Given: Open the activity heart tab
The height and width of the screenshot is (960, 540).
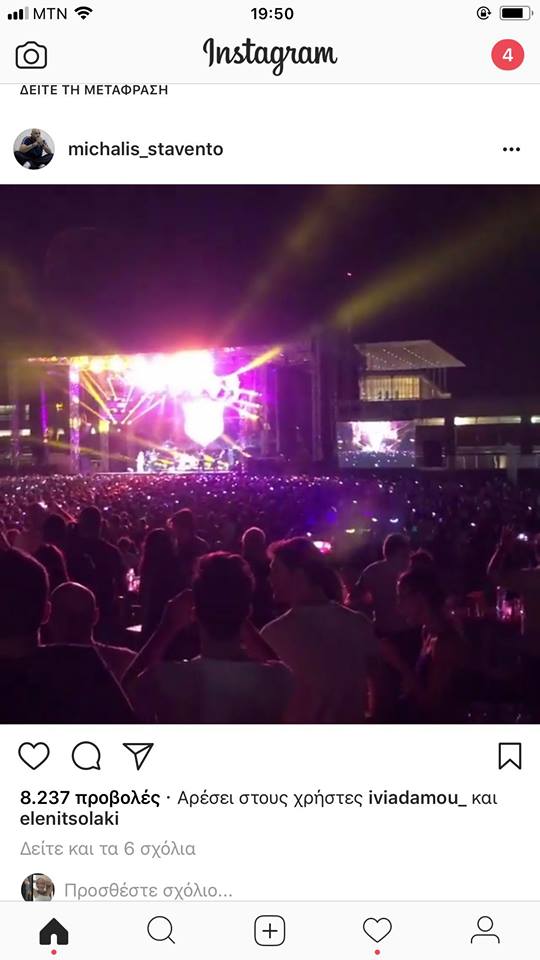Looking at the screenshot, I should pyautogui.click(x=377, y=931).
